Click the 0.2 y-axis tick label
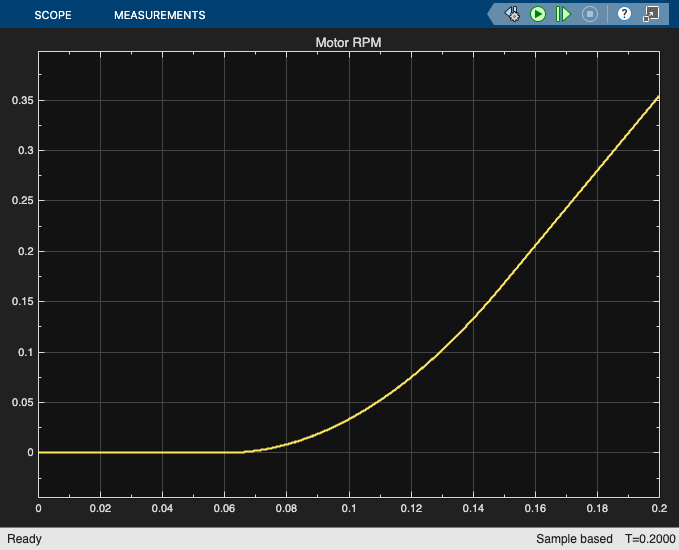The height and width of the screenshot is (550, 679). tap(26, 251)
